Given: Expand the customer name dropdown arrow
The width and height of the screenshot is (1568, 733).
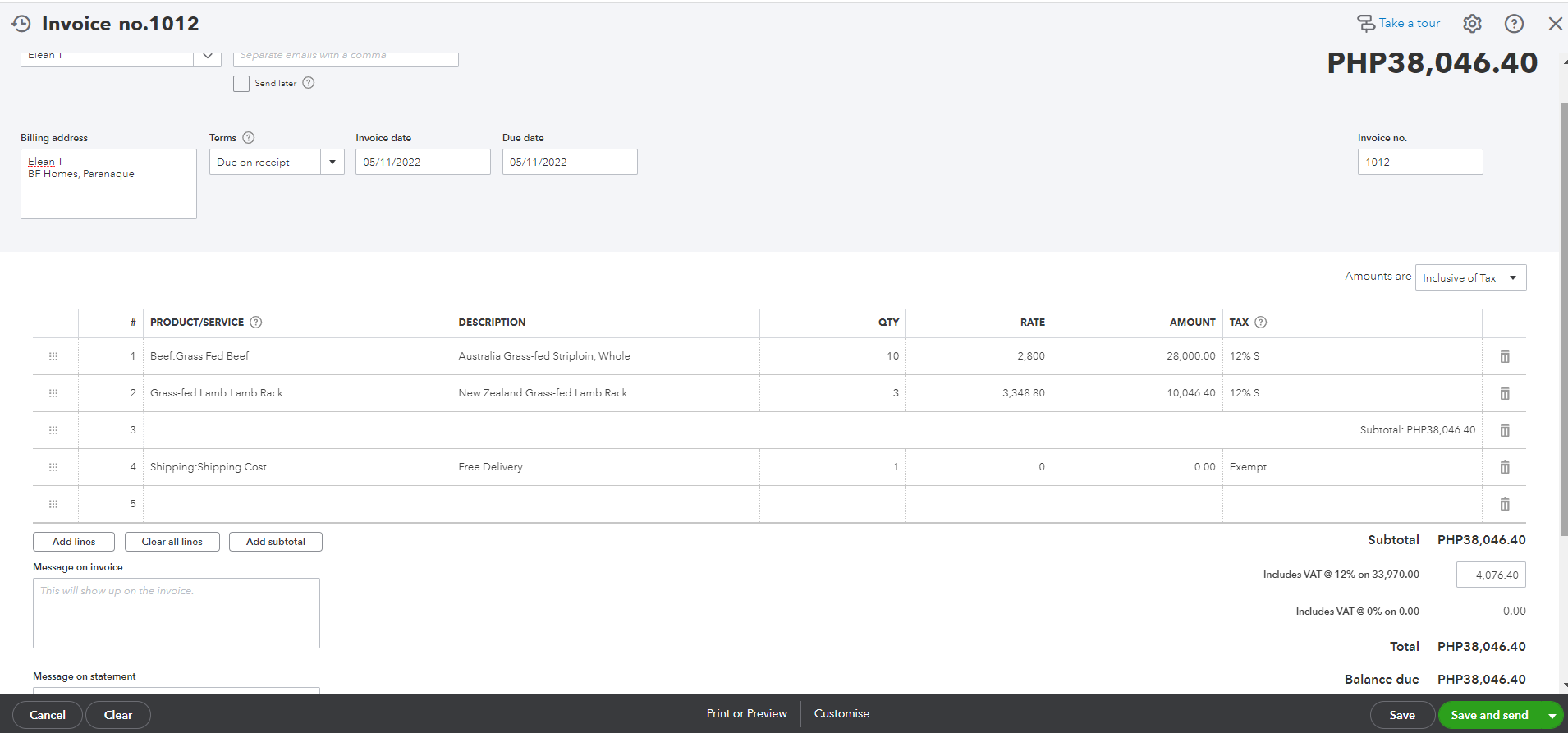Looking at the screenshot, I should click(x=208, y=56).
